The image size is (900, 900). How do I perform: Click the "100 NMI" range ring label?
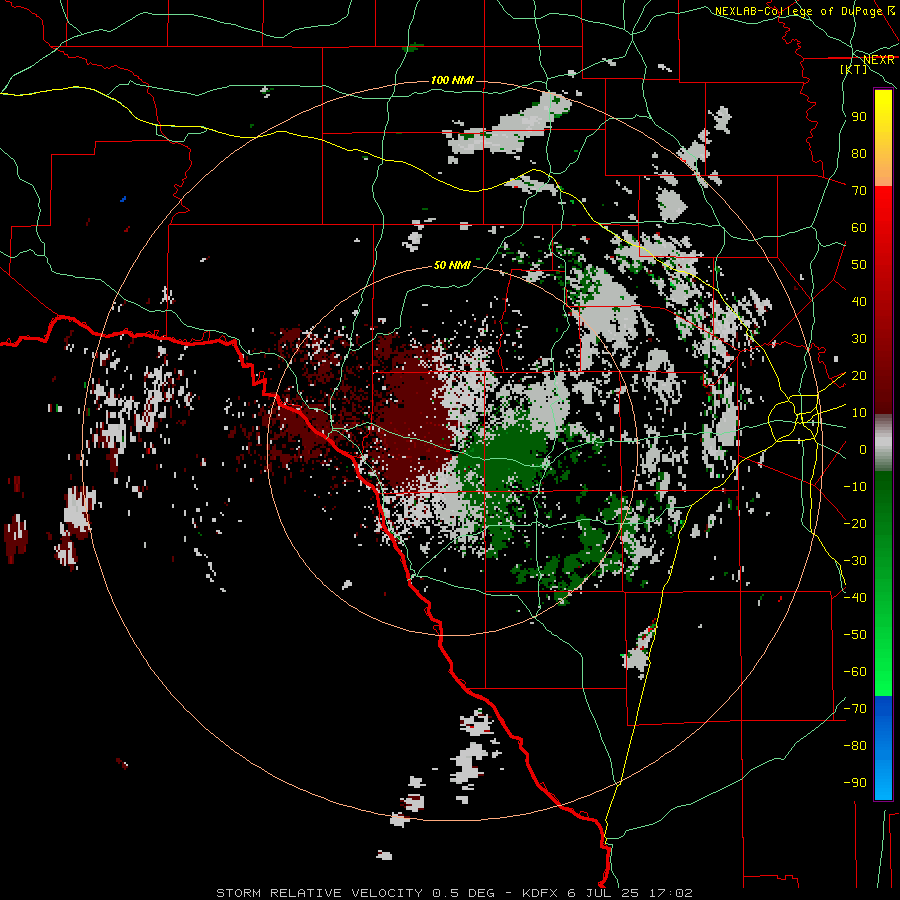coord(452,80)
